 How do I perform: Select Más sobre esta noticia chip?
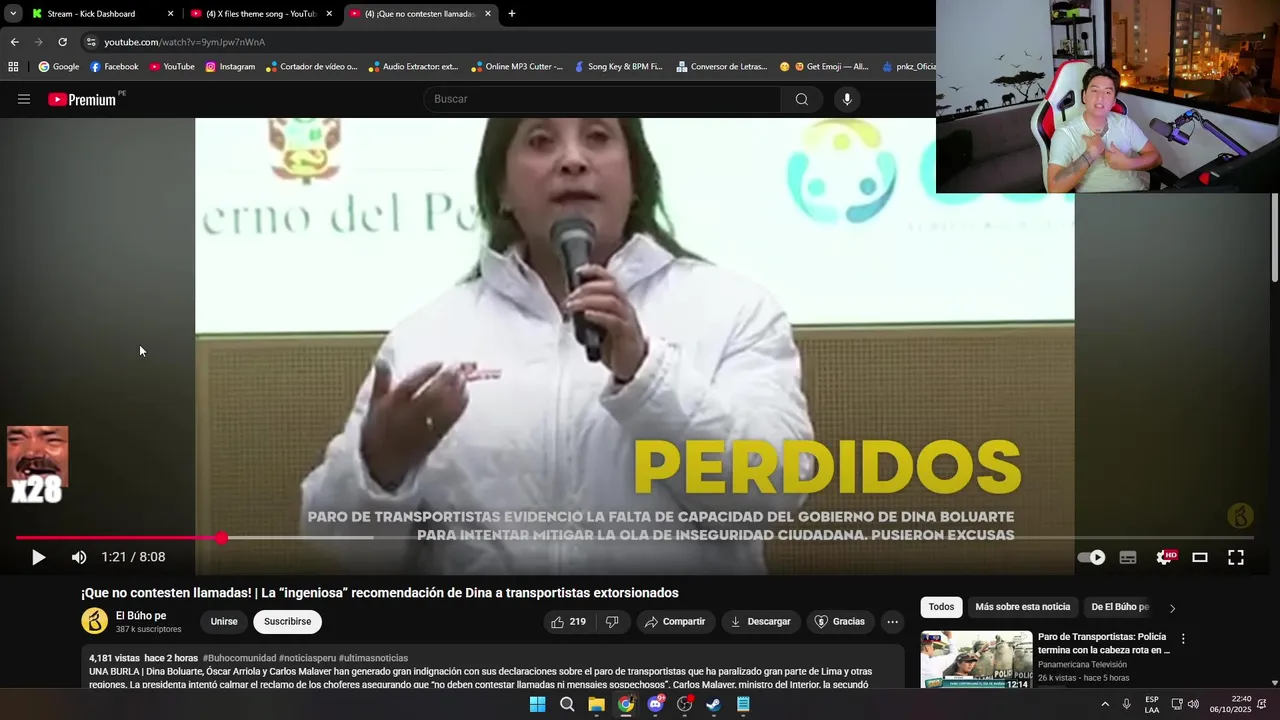pos(1022,607)
